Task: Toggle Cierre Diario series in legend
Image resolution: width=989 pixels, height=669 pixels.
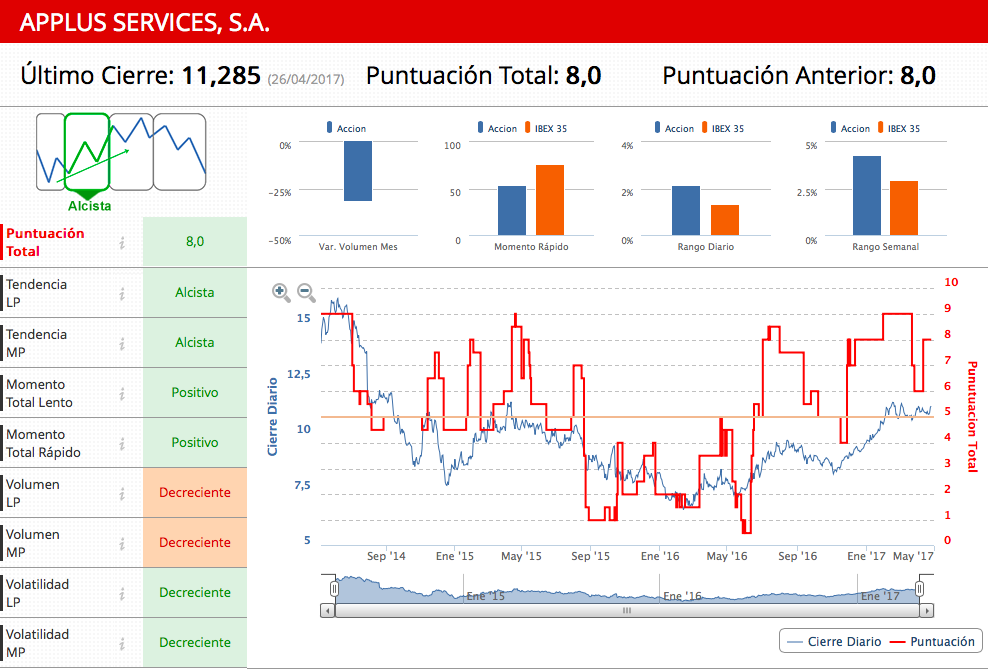Action: tap(834, 641)
